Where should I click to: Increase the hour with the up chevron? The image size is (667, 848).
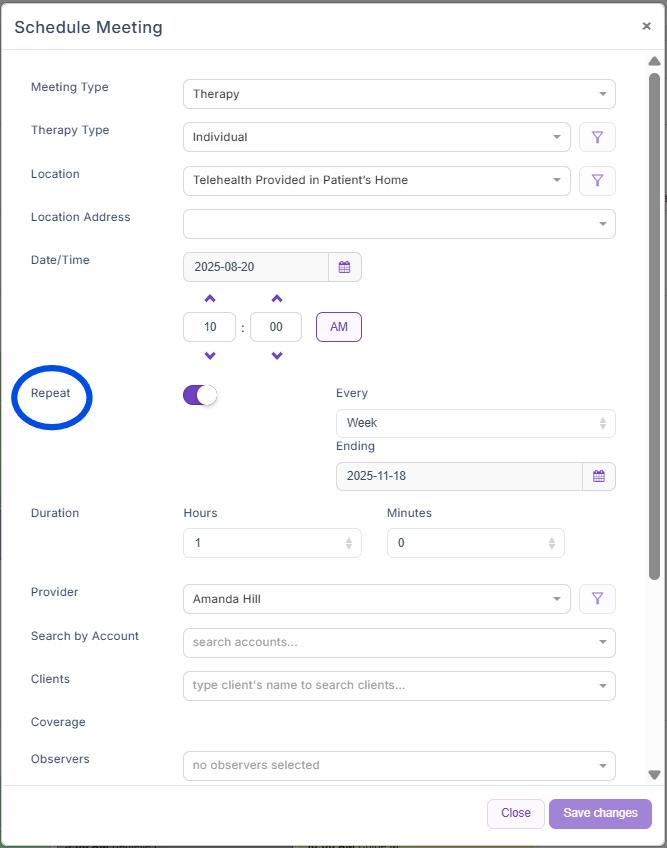(x=210, y=298)
